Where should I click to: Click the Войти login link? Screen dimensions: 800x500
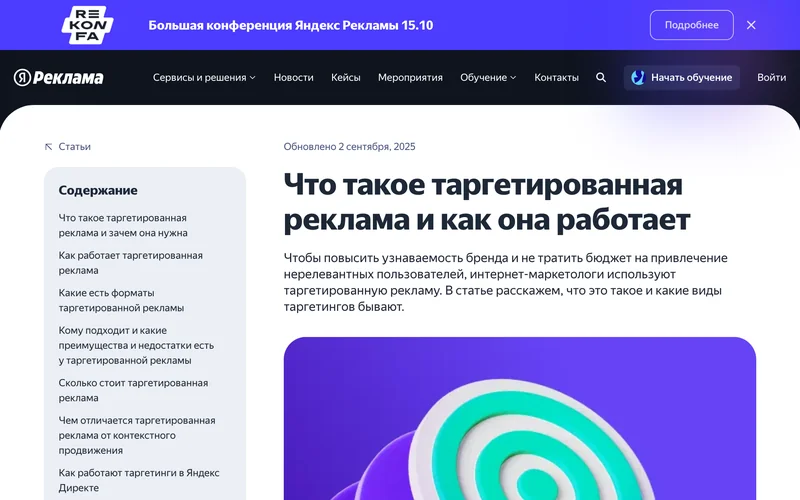pos(771,78)
